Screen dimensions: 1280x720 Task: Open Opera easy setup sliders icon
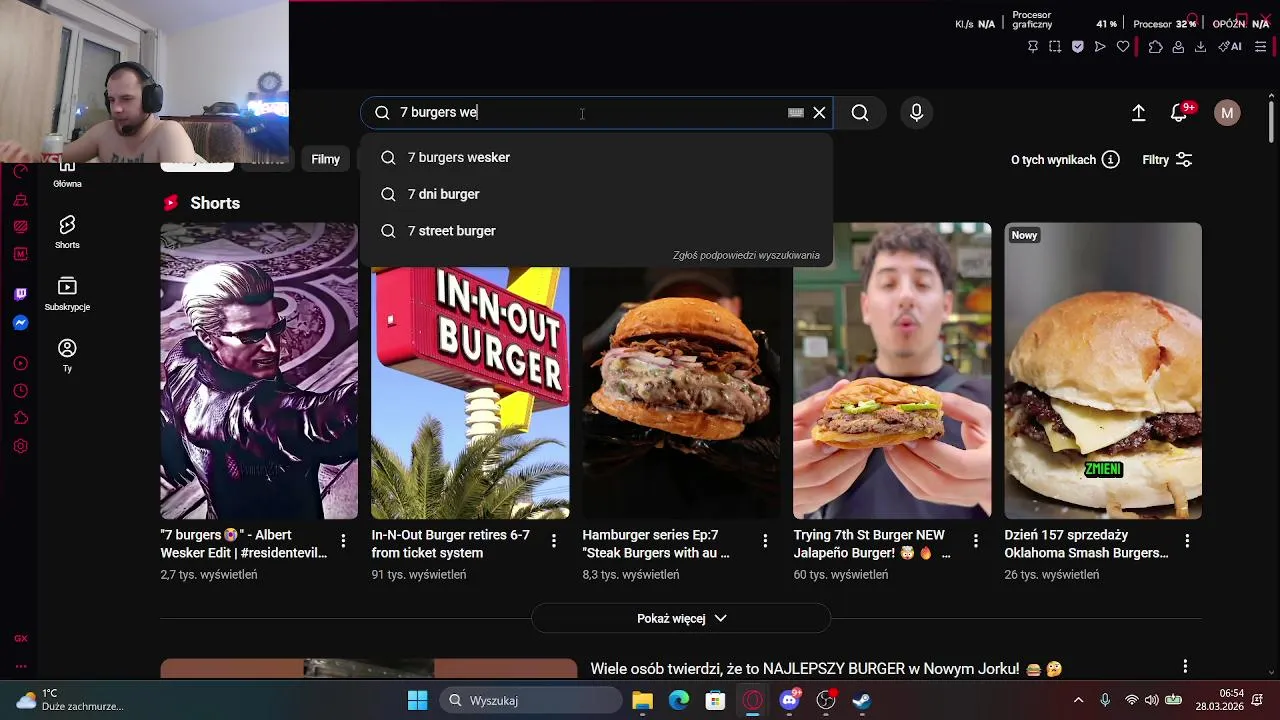(x=1260, y=47)
